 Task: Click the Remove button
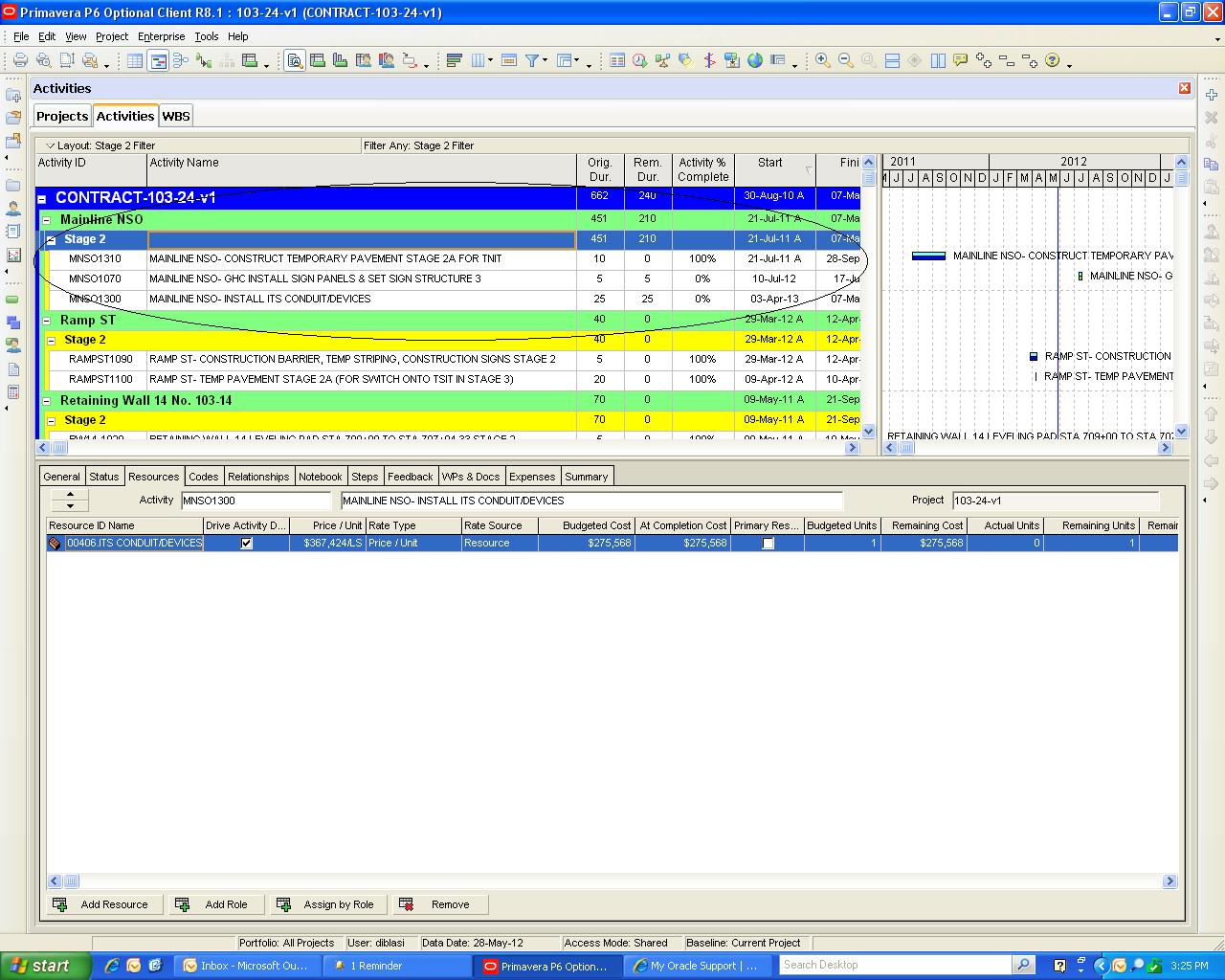tap(440, 904)
